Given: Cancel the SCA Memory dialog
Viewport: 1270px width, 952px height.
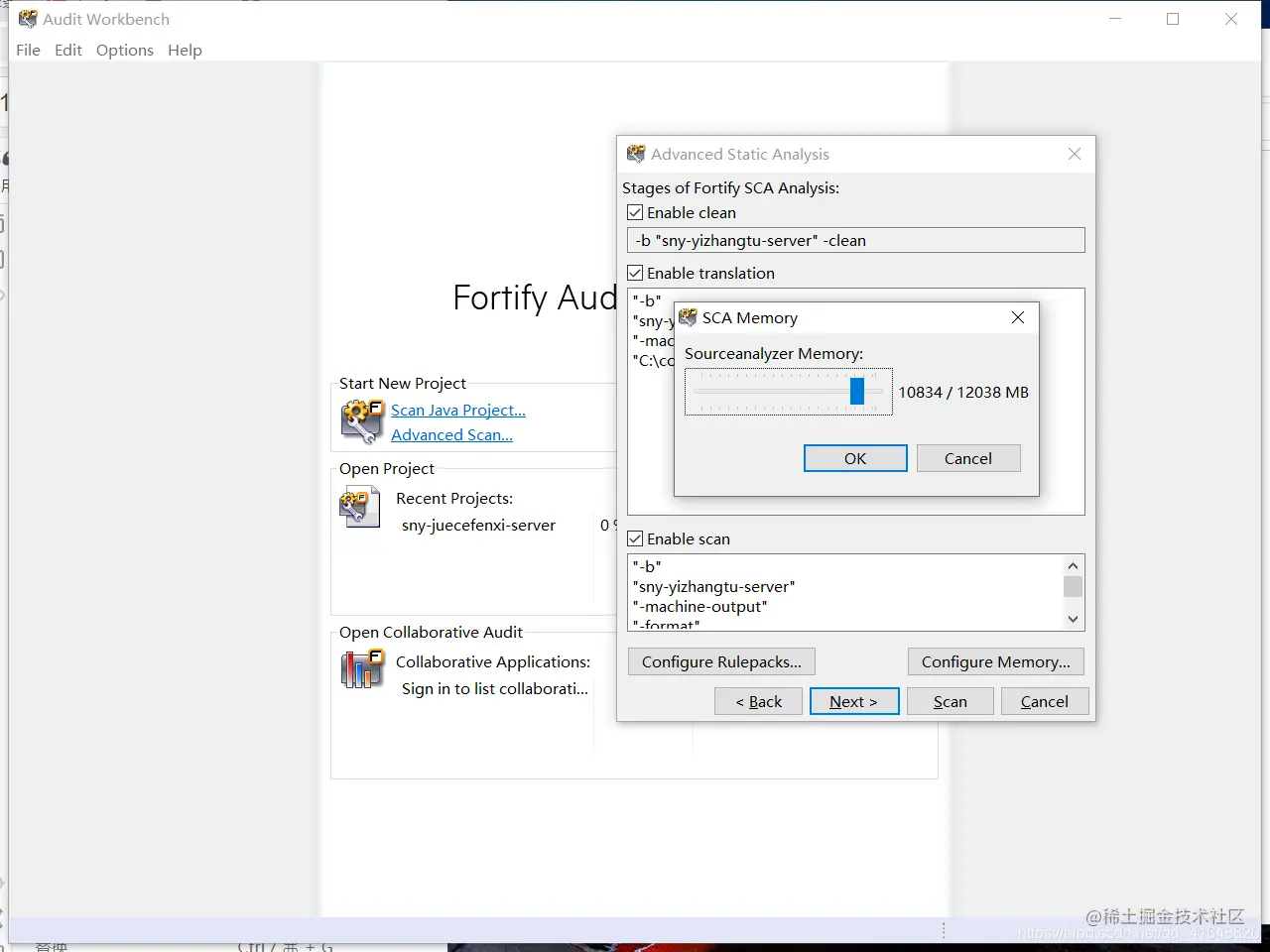Looking at the screenshot, I should pos(968,458).
